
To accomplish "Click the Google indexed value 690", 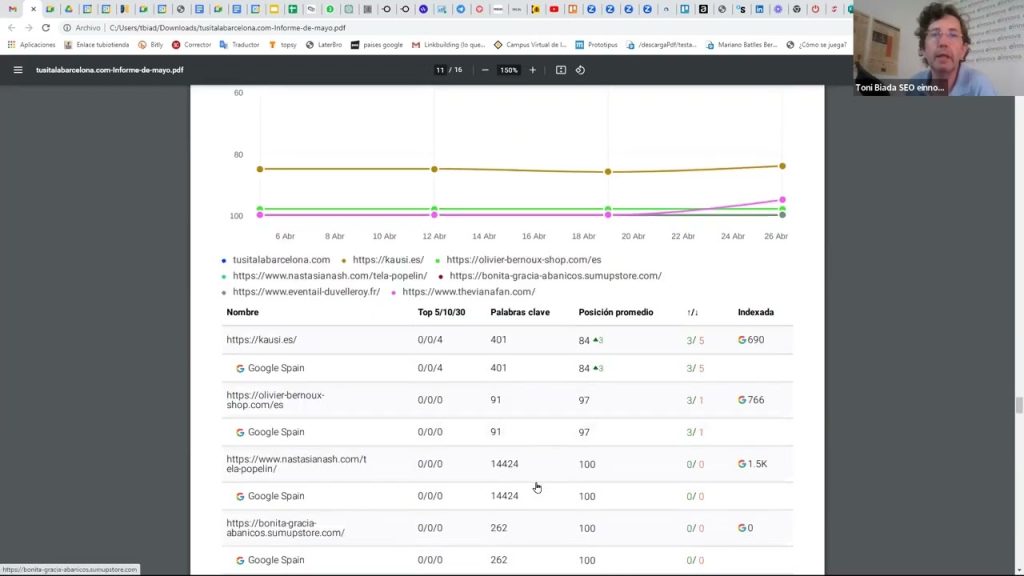I will click(x=751, y=340).
